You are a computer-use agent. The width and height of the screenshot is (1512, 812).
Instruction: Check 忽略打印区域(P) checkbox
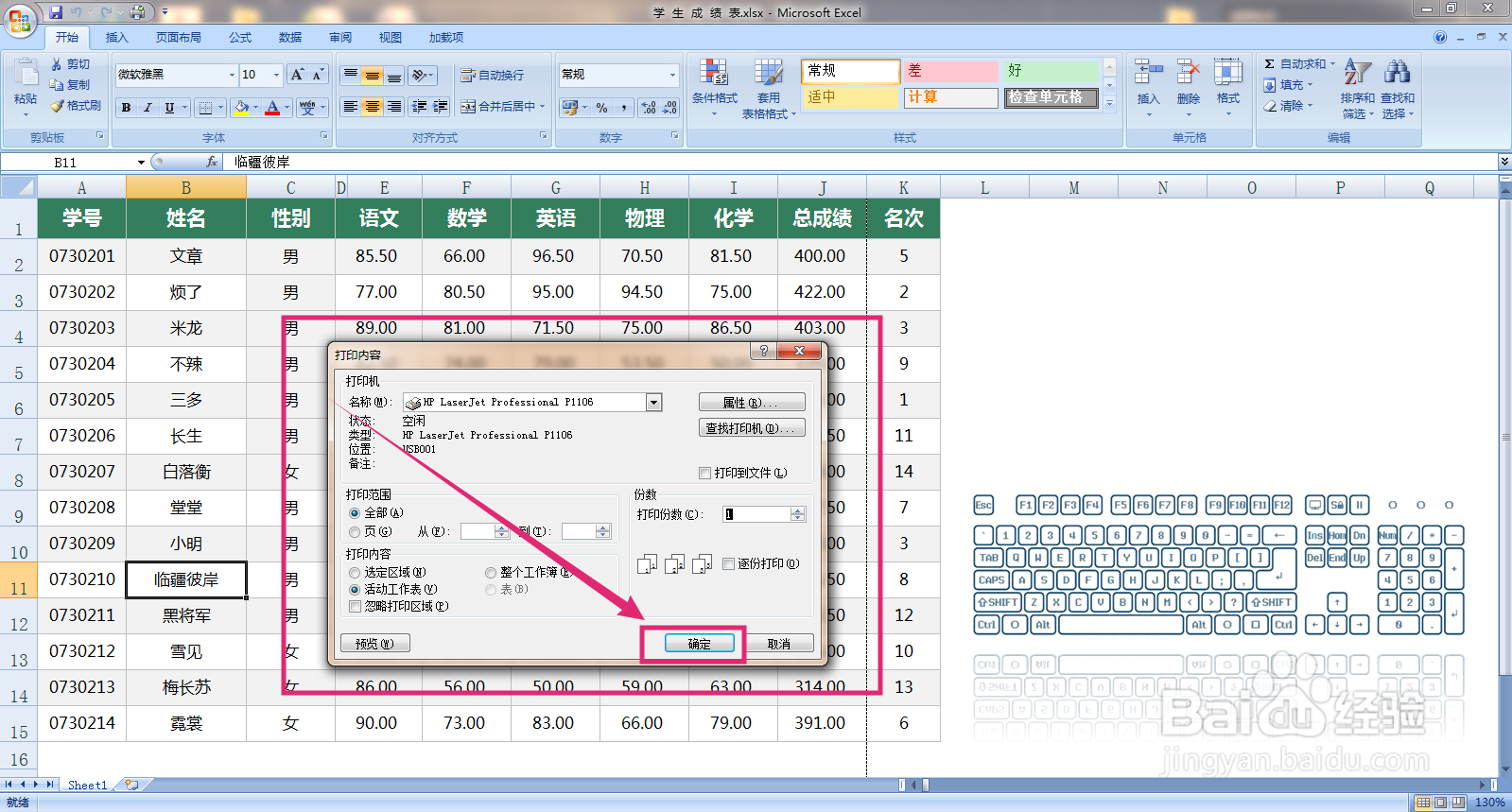tap(356, 606)
